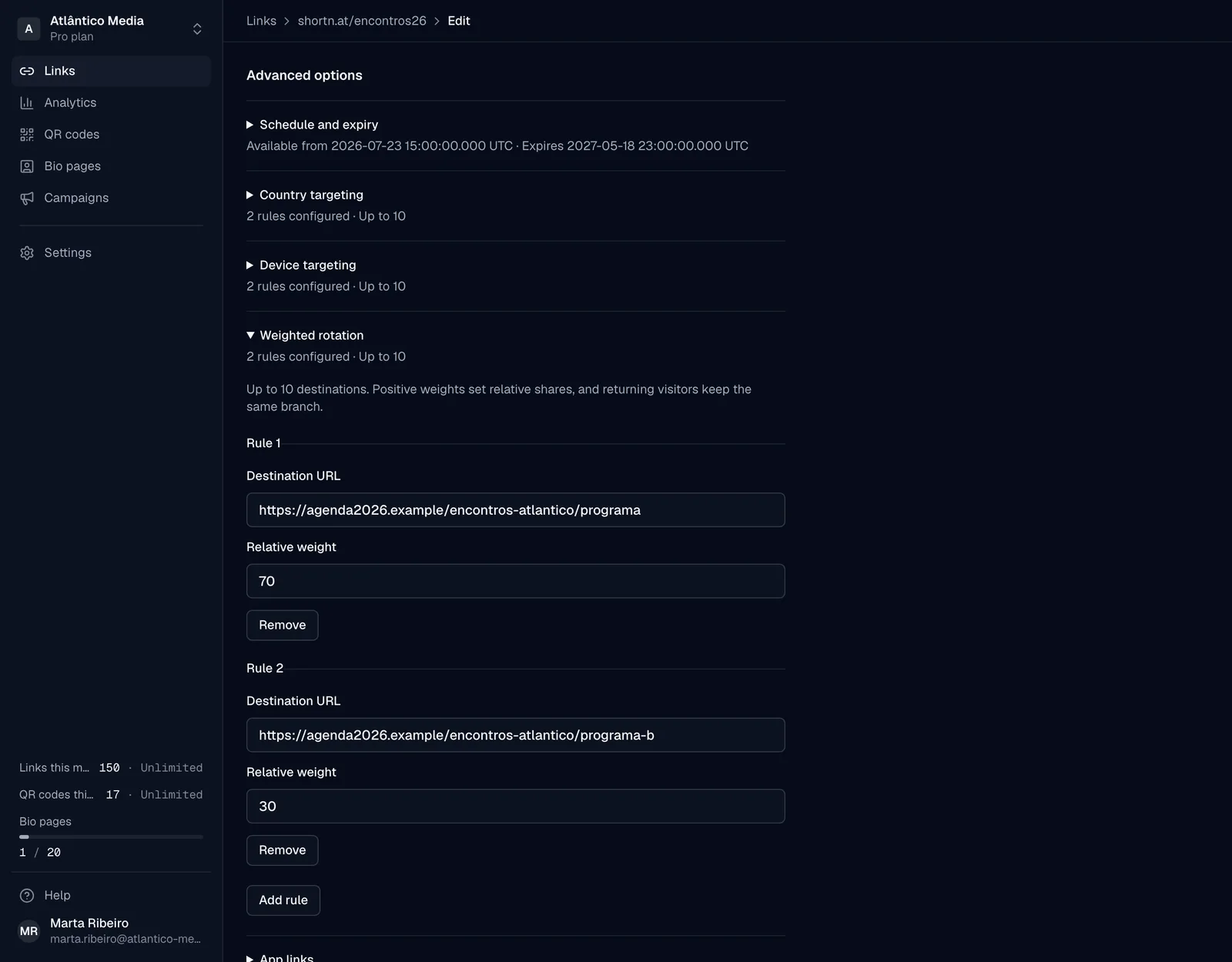Expand Schedule and expiry section
The image size is (1232, 962).
312,125
